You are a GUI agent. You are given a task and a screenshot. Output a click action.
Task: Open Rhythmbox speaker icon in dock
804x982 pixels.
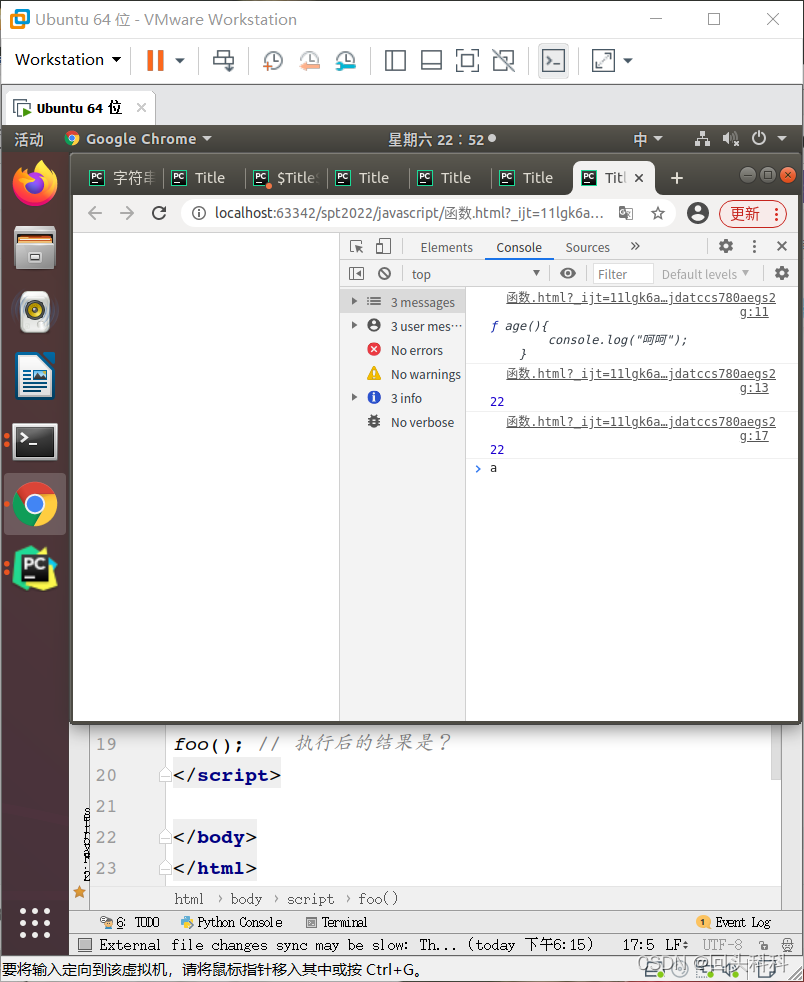35,311
